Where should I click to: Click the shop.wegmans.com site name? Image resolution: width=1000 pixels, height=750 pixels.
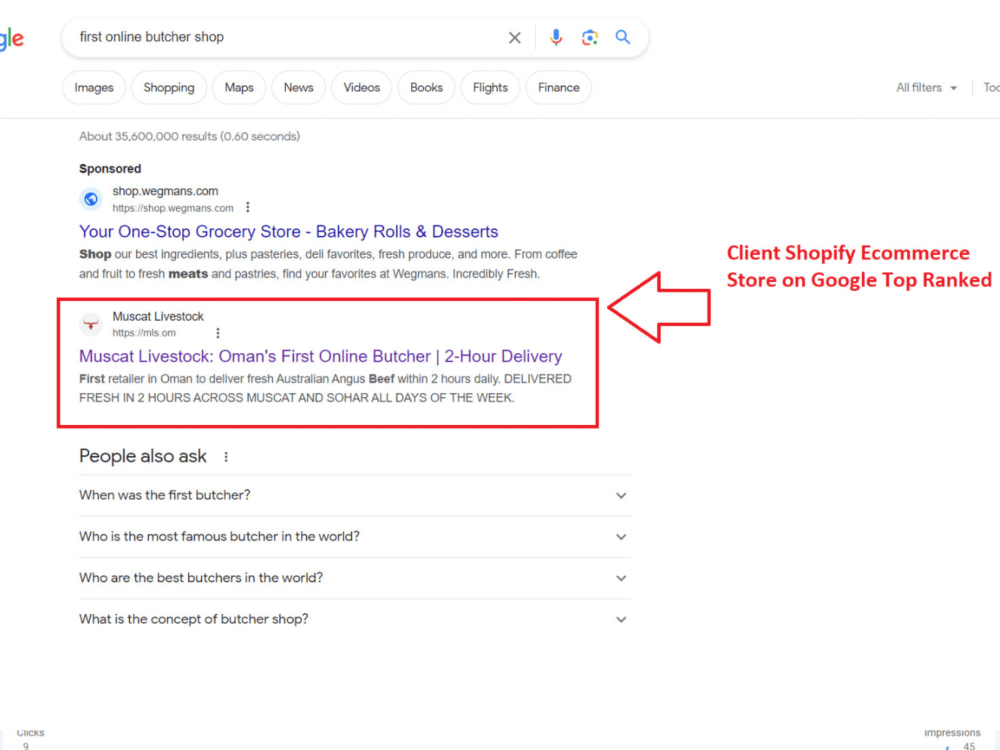[165, 191]
